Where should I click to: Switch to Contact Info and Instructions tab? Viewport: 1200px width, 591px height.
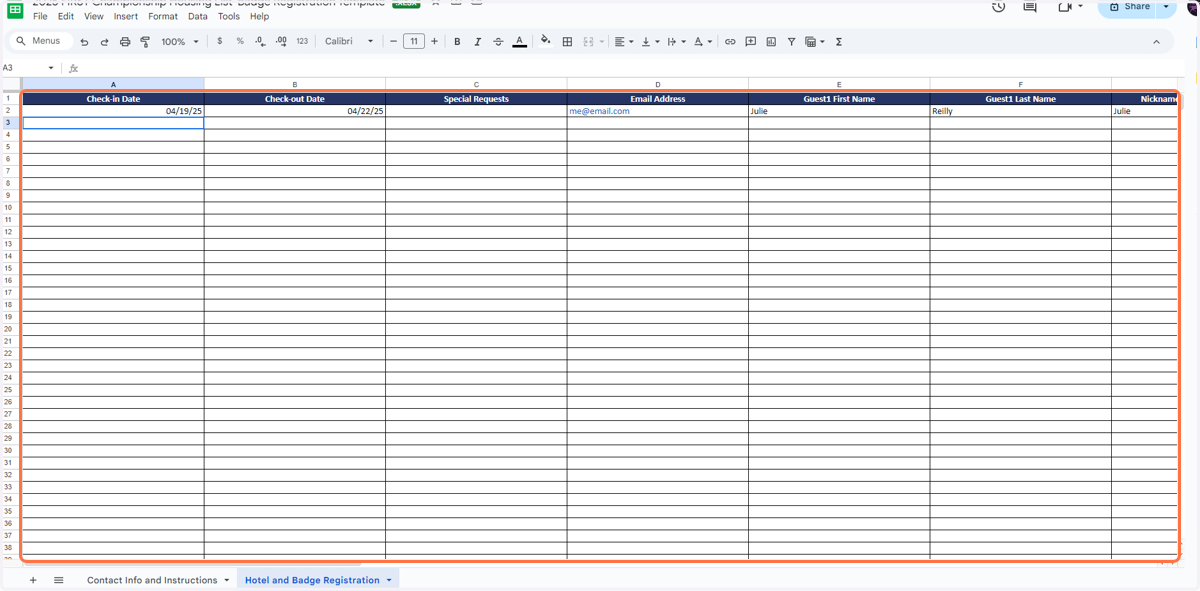(x=152, y=580)
